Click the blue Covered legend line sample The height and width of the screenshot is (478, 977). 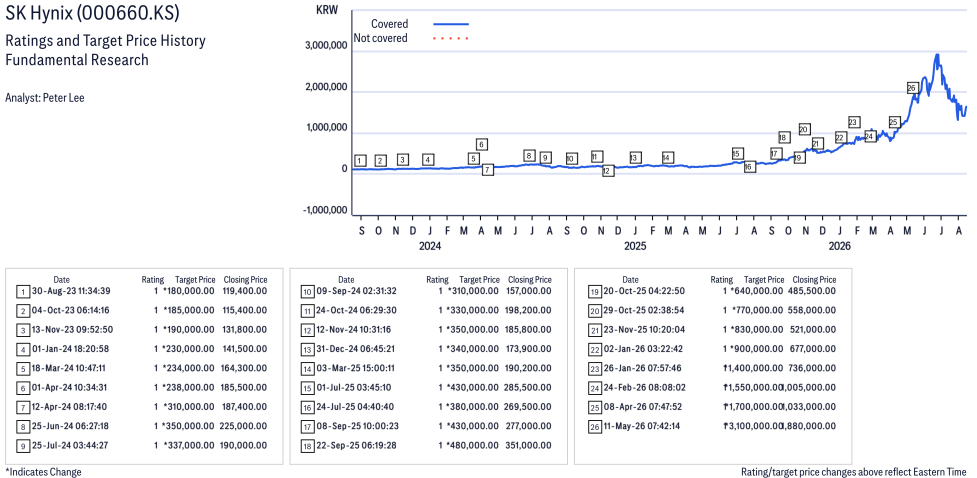(450, 24)
